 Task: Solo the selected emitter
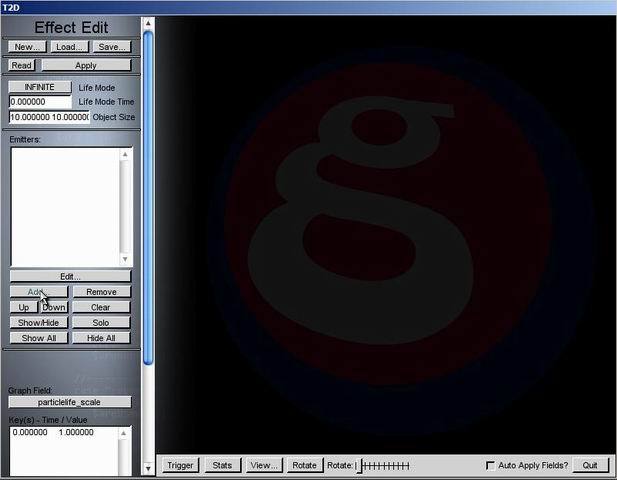point(101,323)
